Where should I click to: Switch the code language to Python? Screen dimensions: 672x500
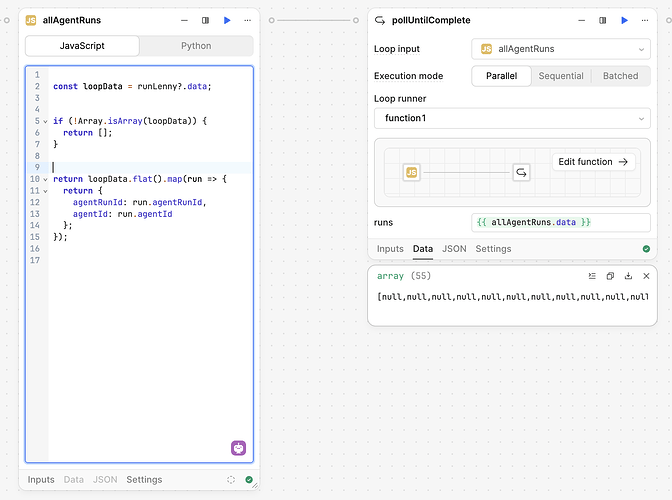click(x=196, y=46)
